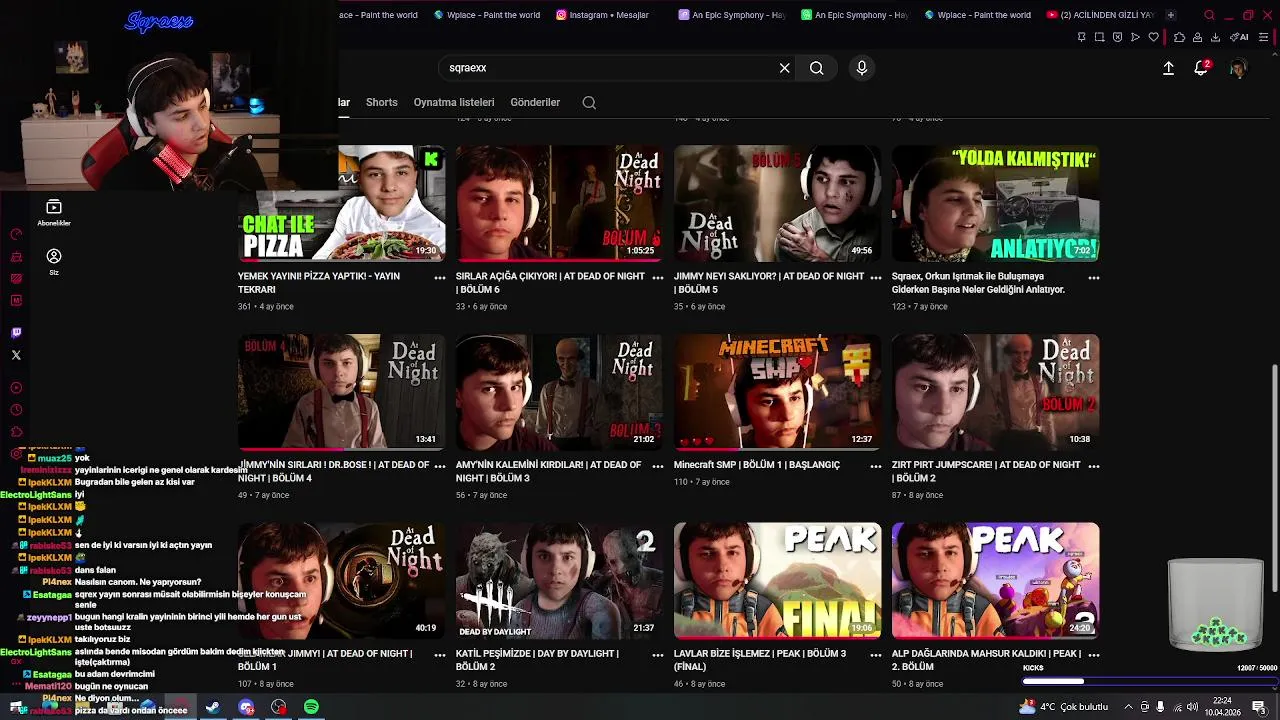Screen dimensions: 1280x720
Task: Open Abonelikler in the YouTube sidebar
Action: (54, 212)
